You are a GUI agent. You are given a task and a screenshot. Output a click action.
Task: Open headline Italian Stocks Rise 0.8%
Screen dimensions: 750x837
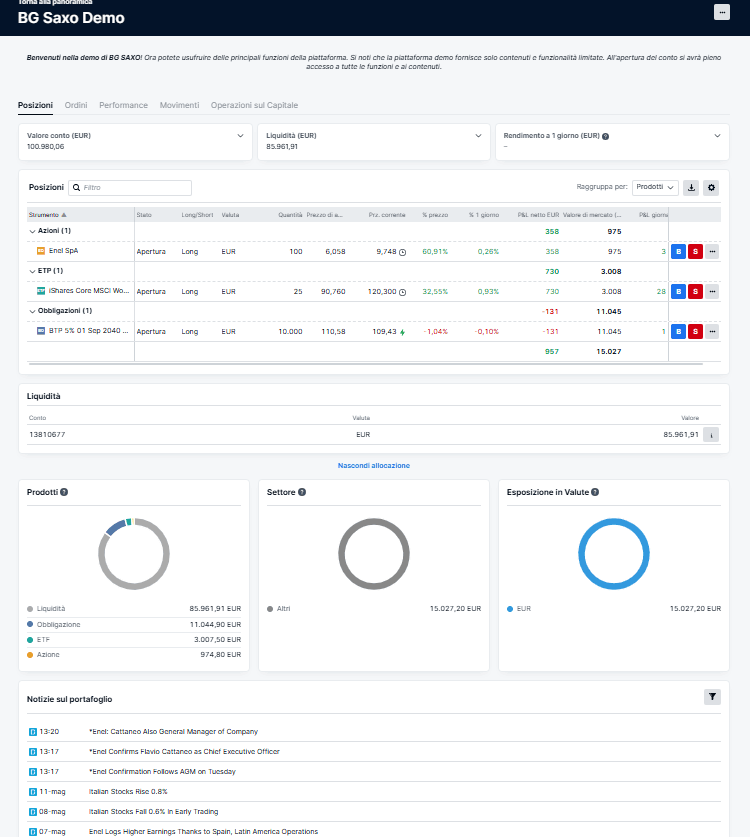point(128,792)
